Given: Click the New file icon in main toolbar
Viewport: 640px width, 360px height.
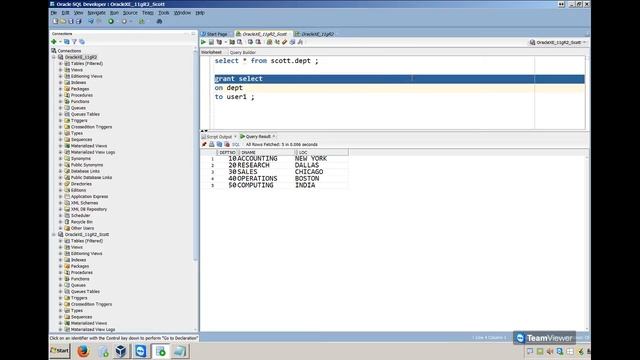Looking at the screenshot, I should pyautogui.click(x=56, y=21).
